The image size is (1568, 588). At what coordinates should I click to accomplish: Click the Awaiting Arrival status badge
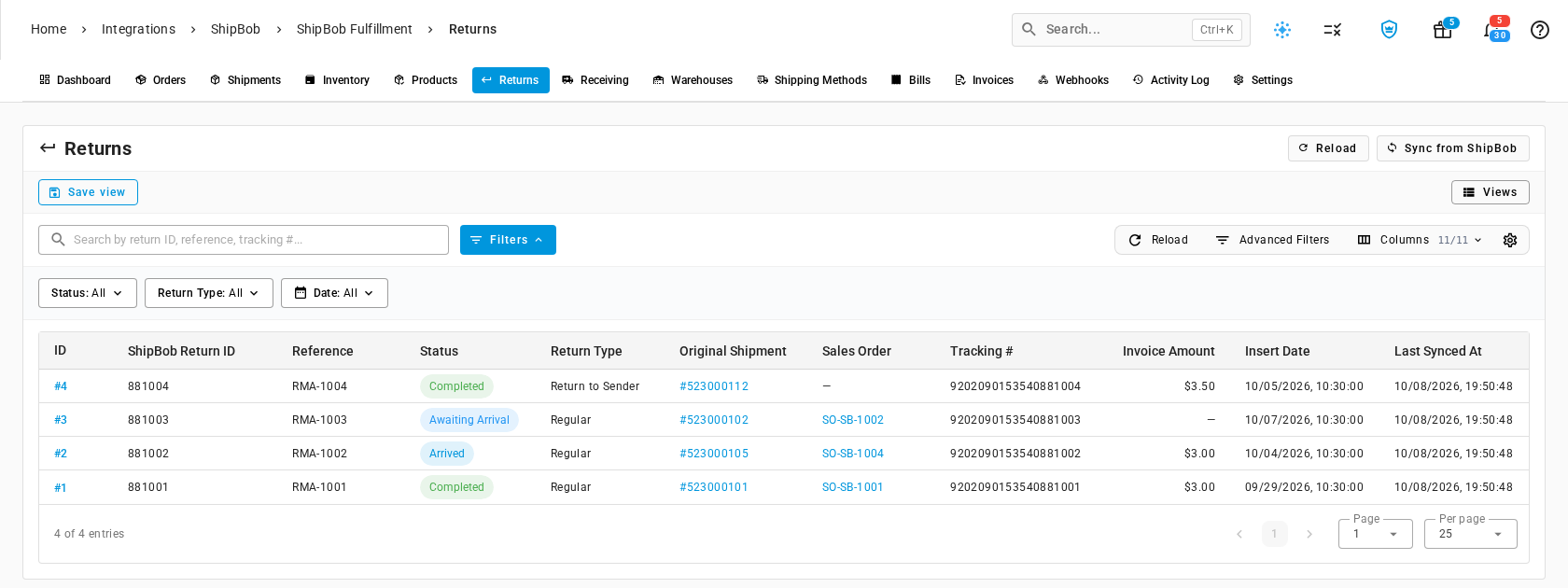pos(469,420)
